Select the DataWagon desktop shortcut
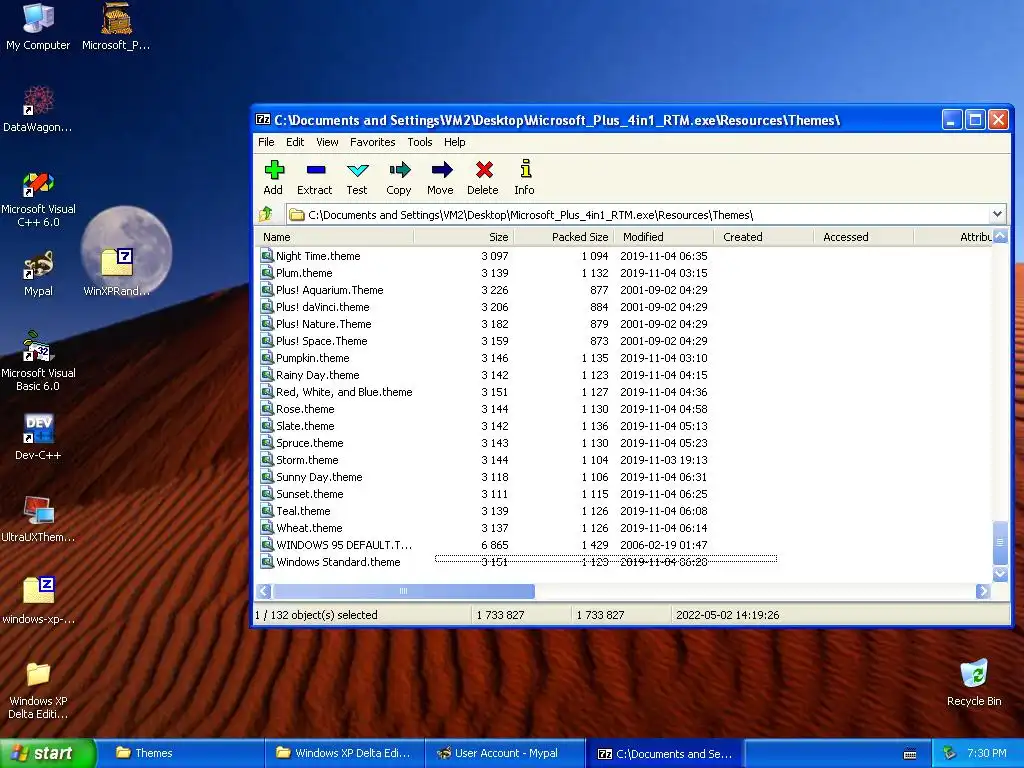 (38, 109)
